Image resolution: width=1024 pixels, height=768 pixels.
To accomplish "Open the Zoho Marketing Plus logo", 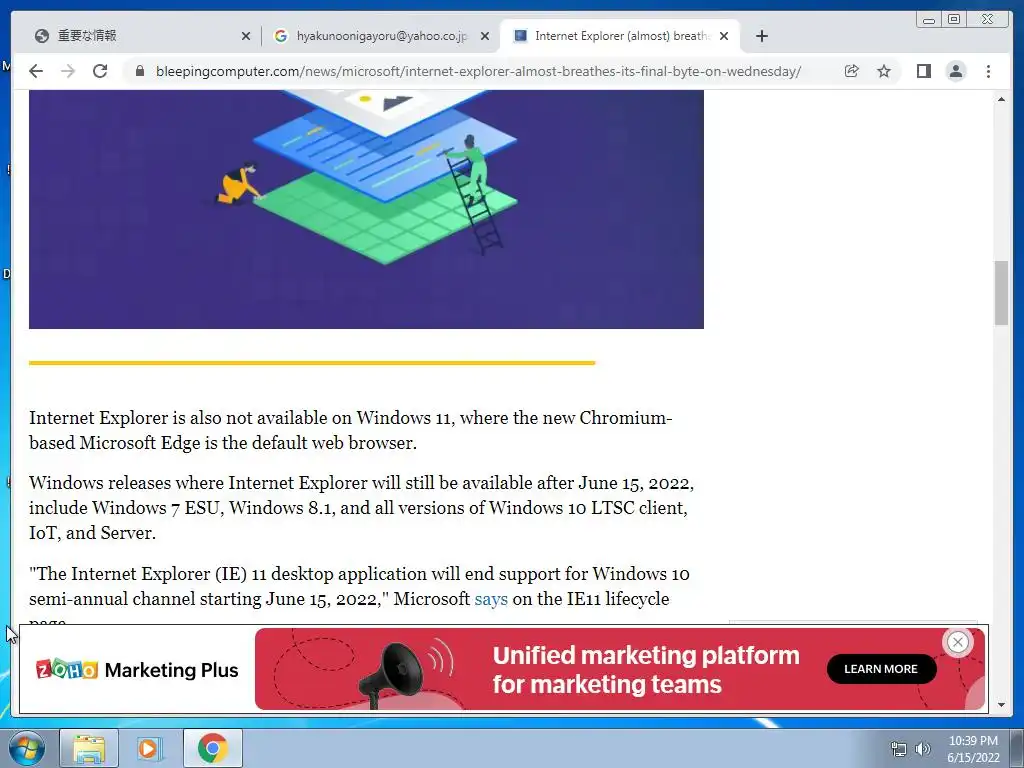I will (137, 669).
